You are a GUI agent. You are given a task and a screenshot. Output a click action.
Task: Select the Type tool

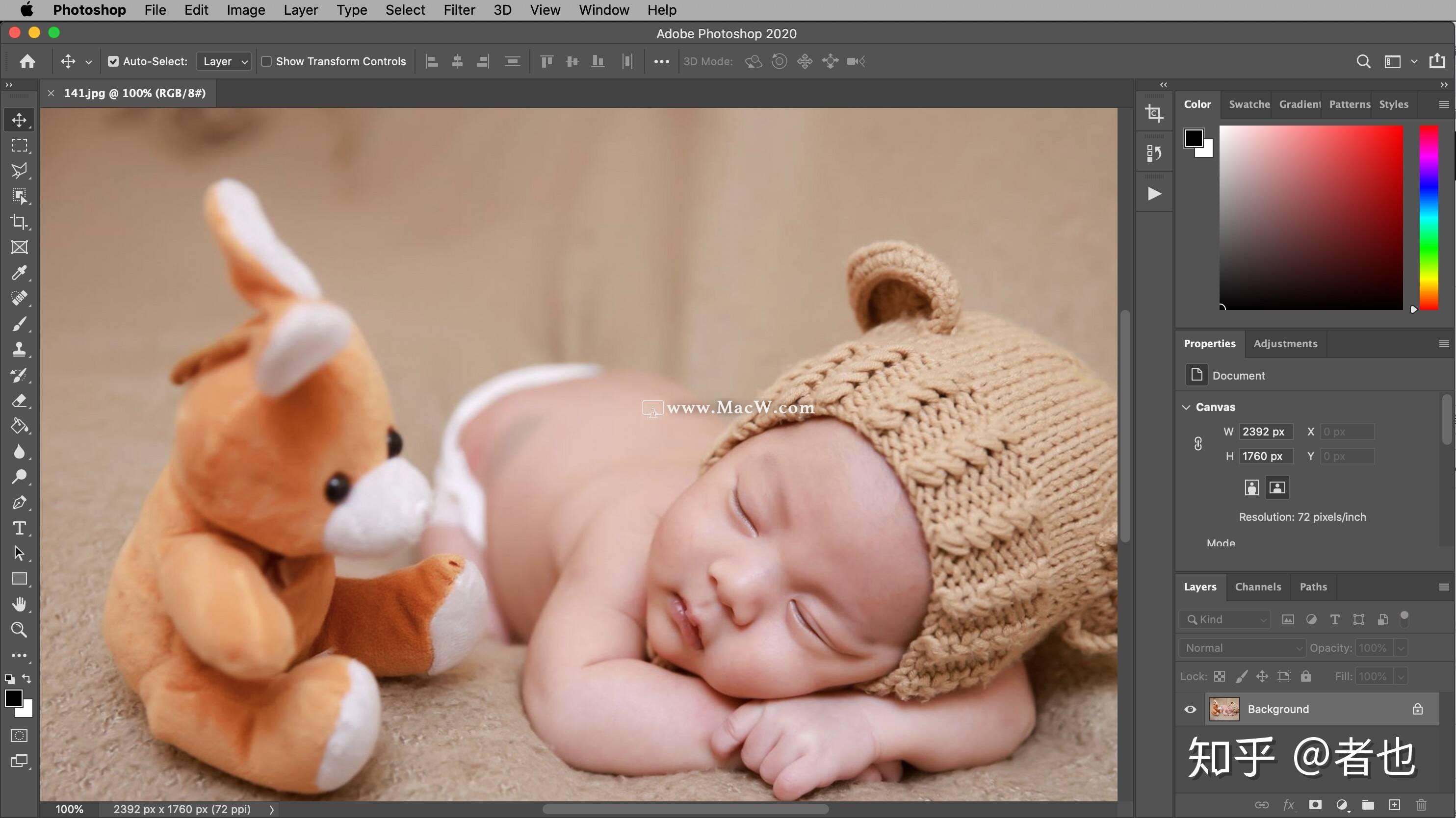click(x=19, y=528)
